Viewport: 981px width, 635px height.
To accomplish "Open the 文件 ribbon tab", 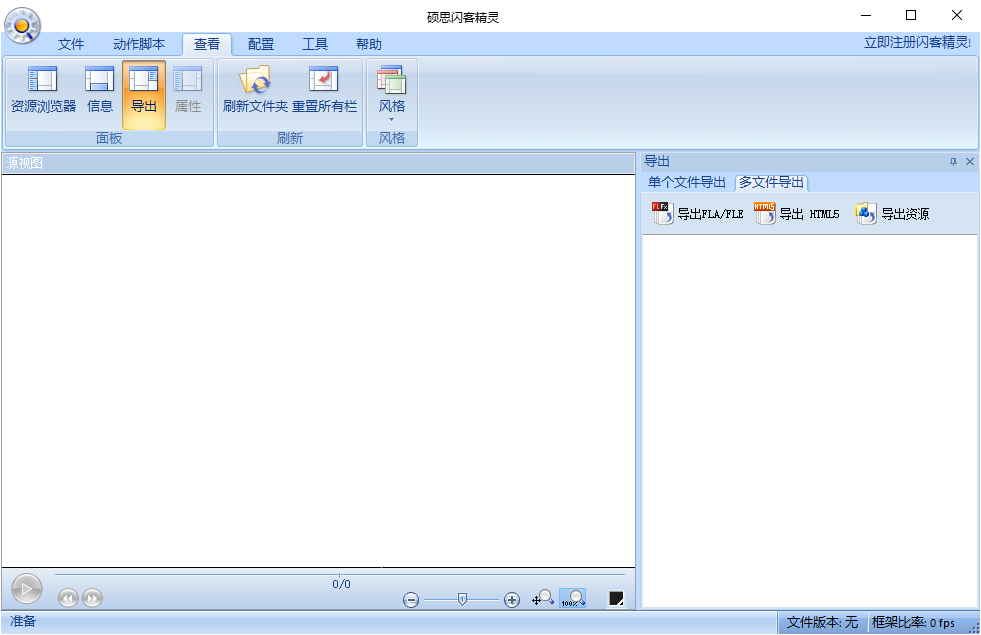I will (x=71, y=44).
